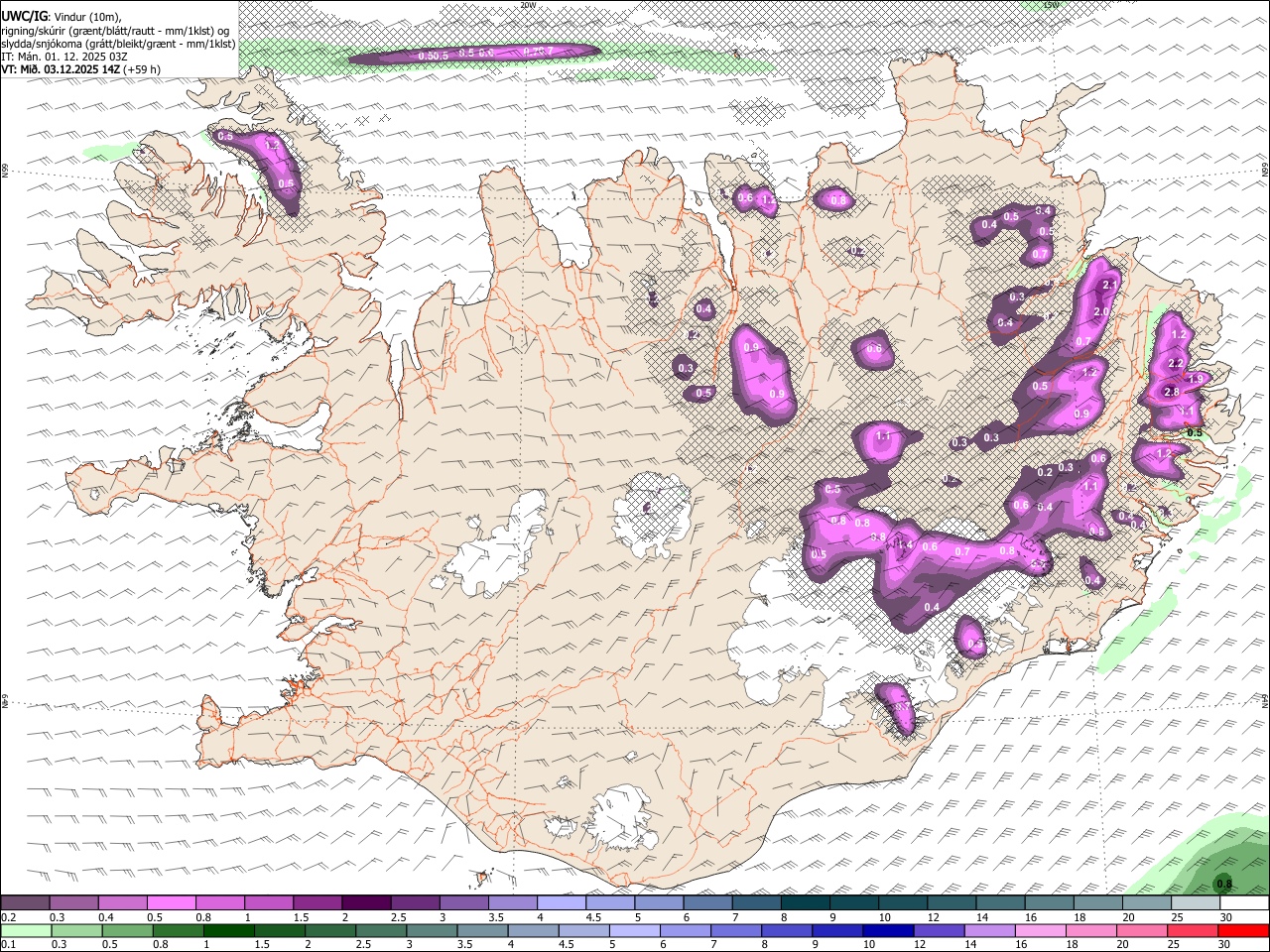Click the 3 swatch in upper legend row
Image resolution: width=1270 pixels, height=952 pixels.
[x=463, y=903]
